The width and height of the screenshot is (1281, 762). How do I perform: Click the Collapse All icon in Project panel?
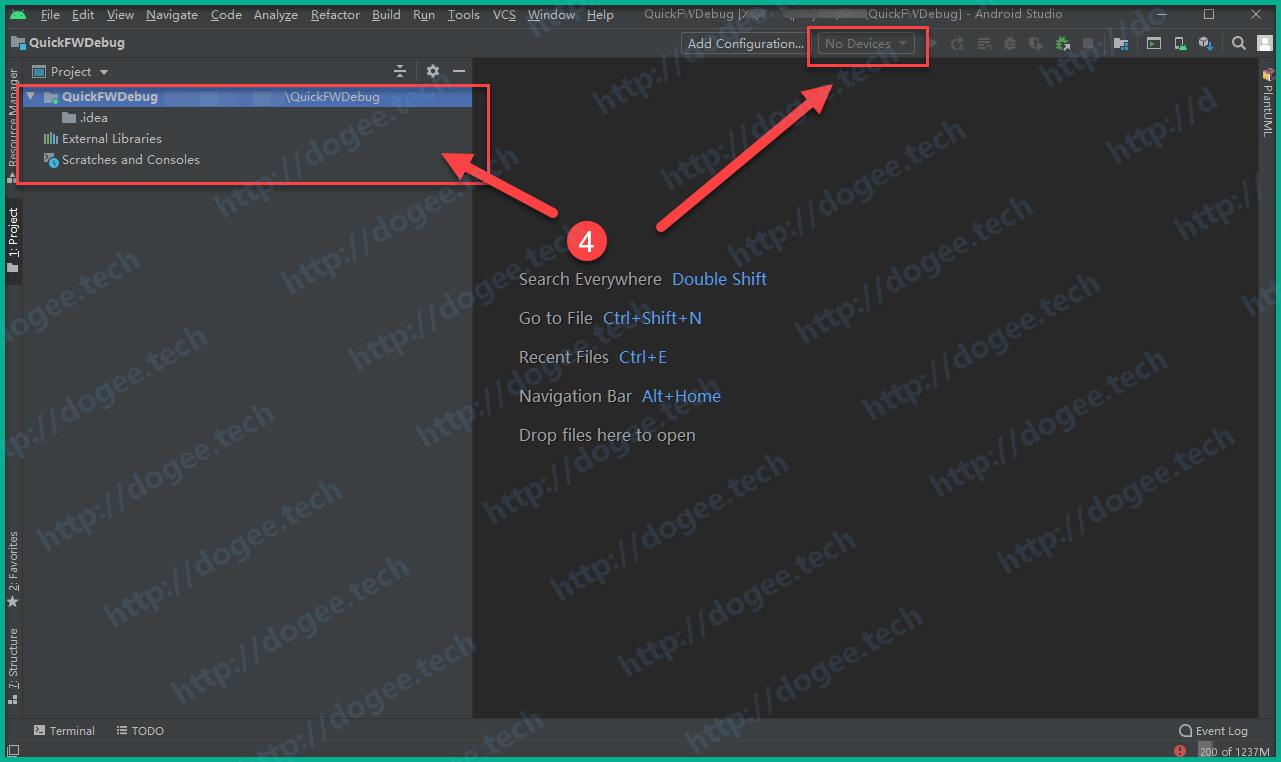[x=400, y=71]
